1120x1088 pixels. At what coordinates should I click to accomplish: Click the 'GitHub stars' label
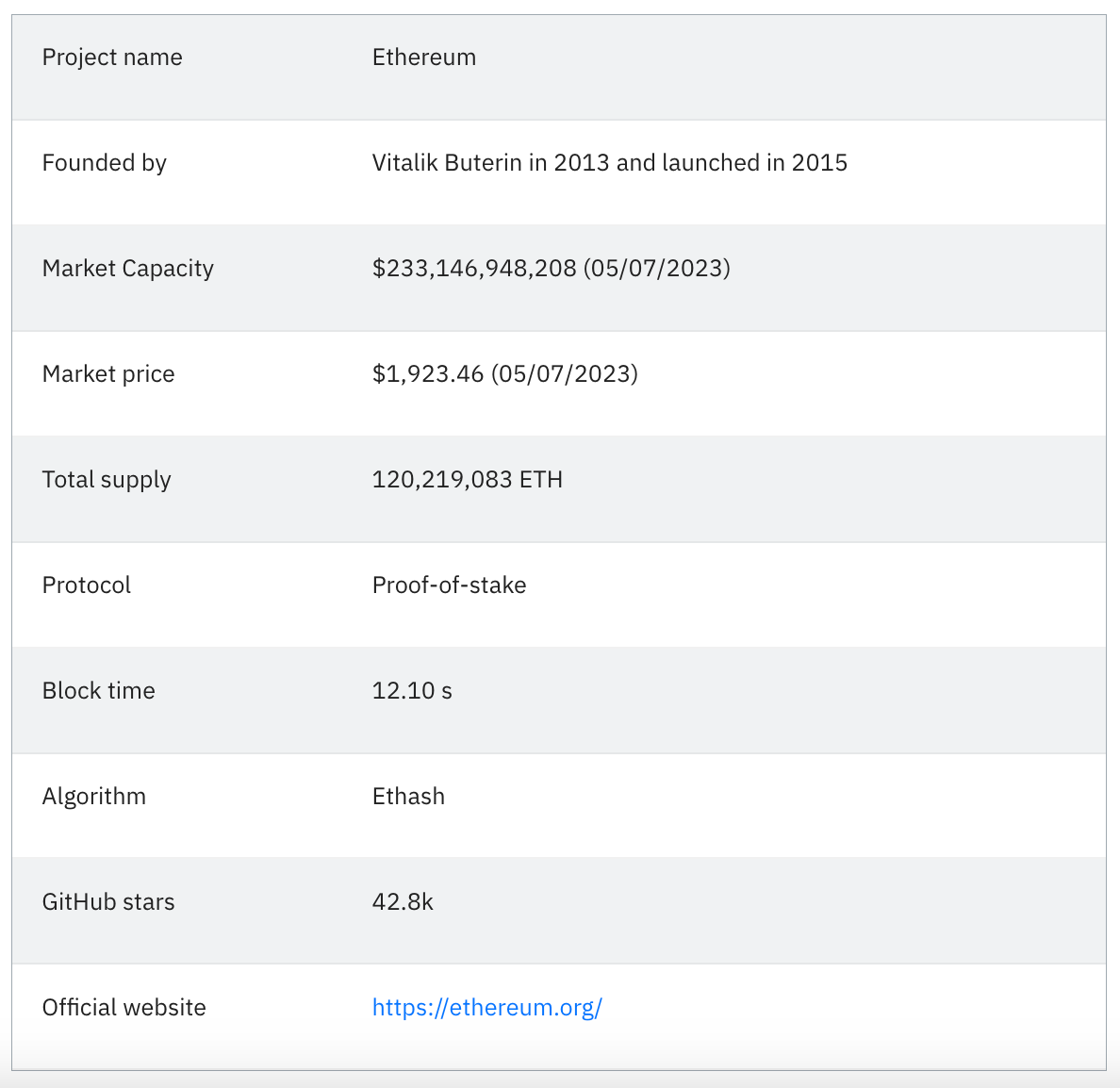pos(108,901)
